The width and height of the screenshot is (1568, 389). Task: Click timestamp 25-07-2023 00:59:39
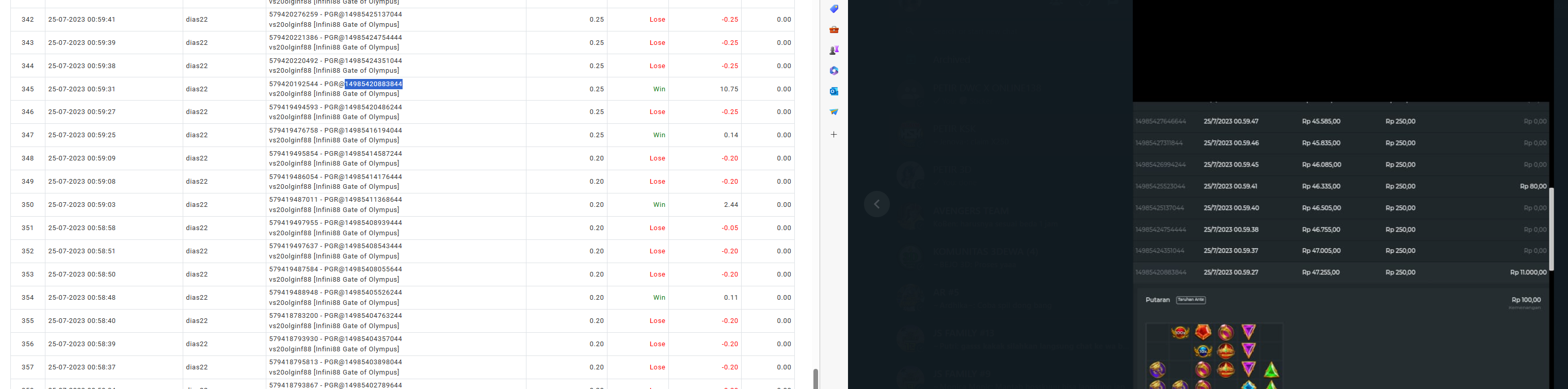[x=82, y=43]
